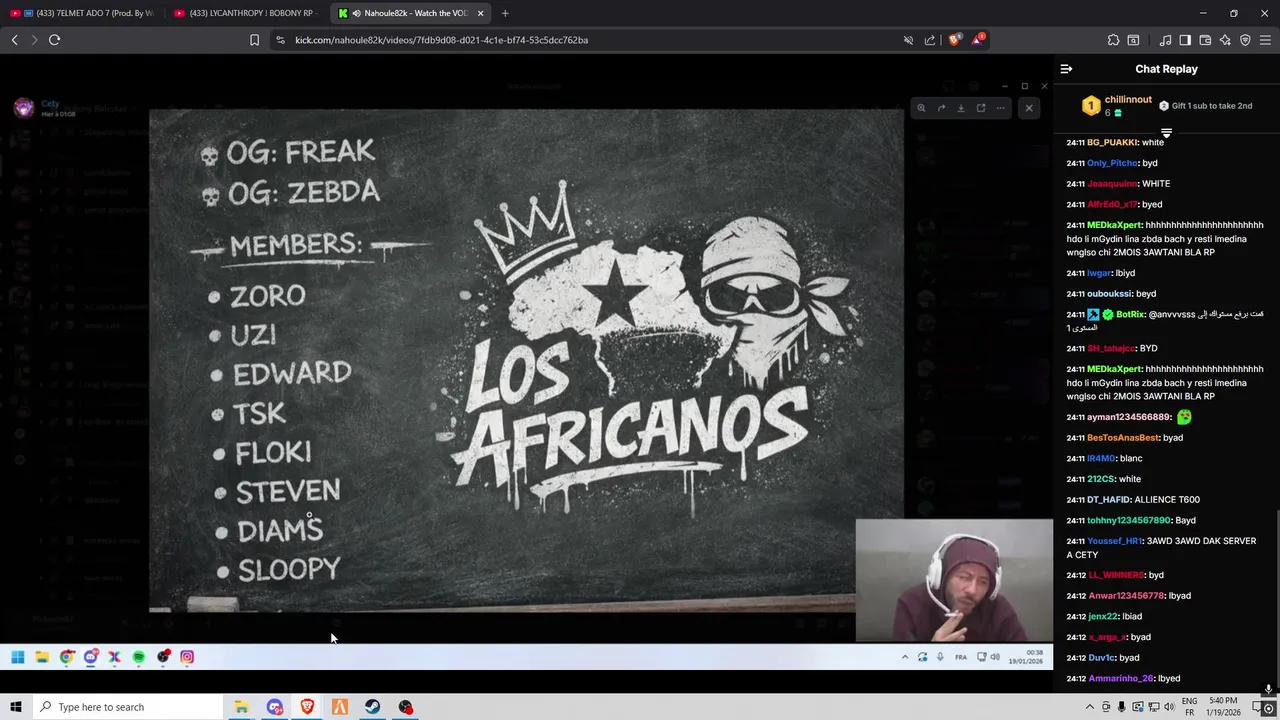Screen dimensions: 1280x720
Task: Collapse the Chat Replay panel
Action: tap(1066, 69)
